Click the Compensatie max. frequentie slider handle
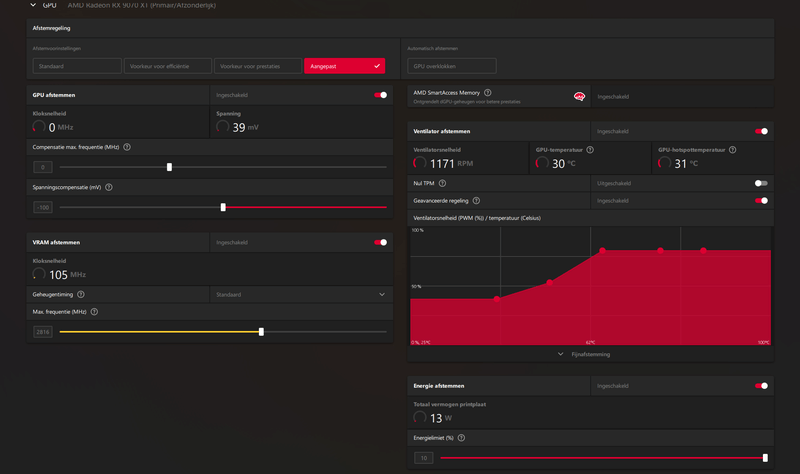 point(169,167)
